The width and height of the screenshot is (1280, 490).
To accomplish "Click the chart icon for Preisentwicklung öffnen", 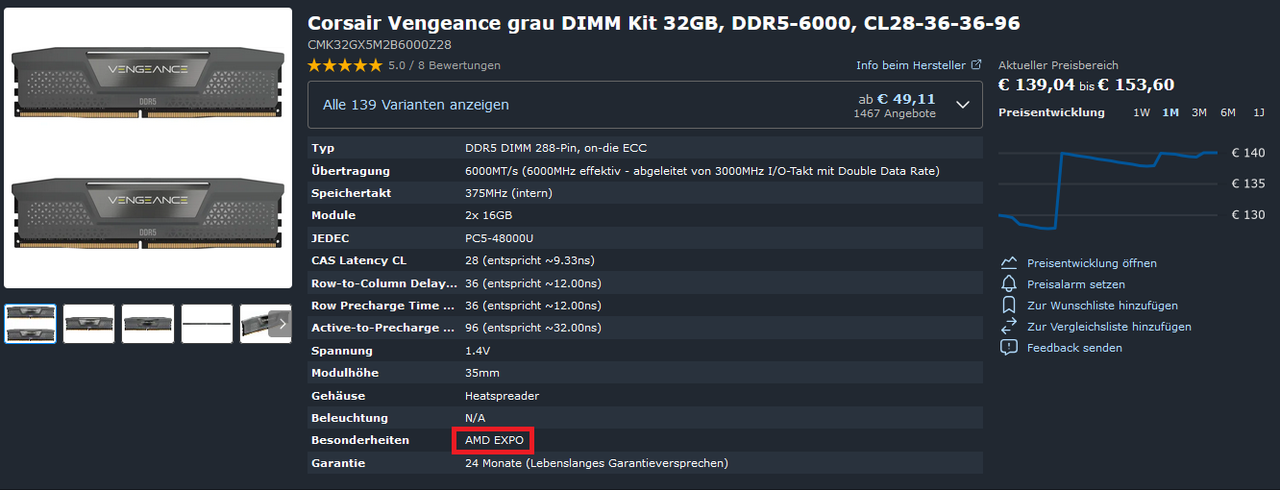I will (1009, 263).
